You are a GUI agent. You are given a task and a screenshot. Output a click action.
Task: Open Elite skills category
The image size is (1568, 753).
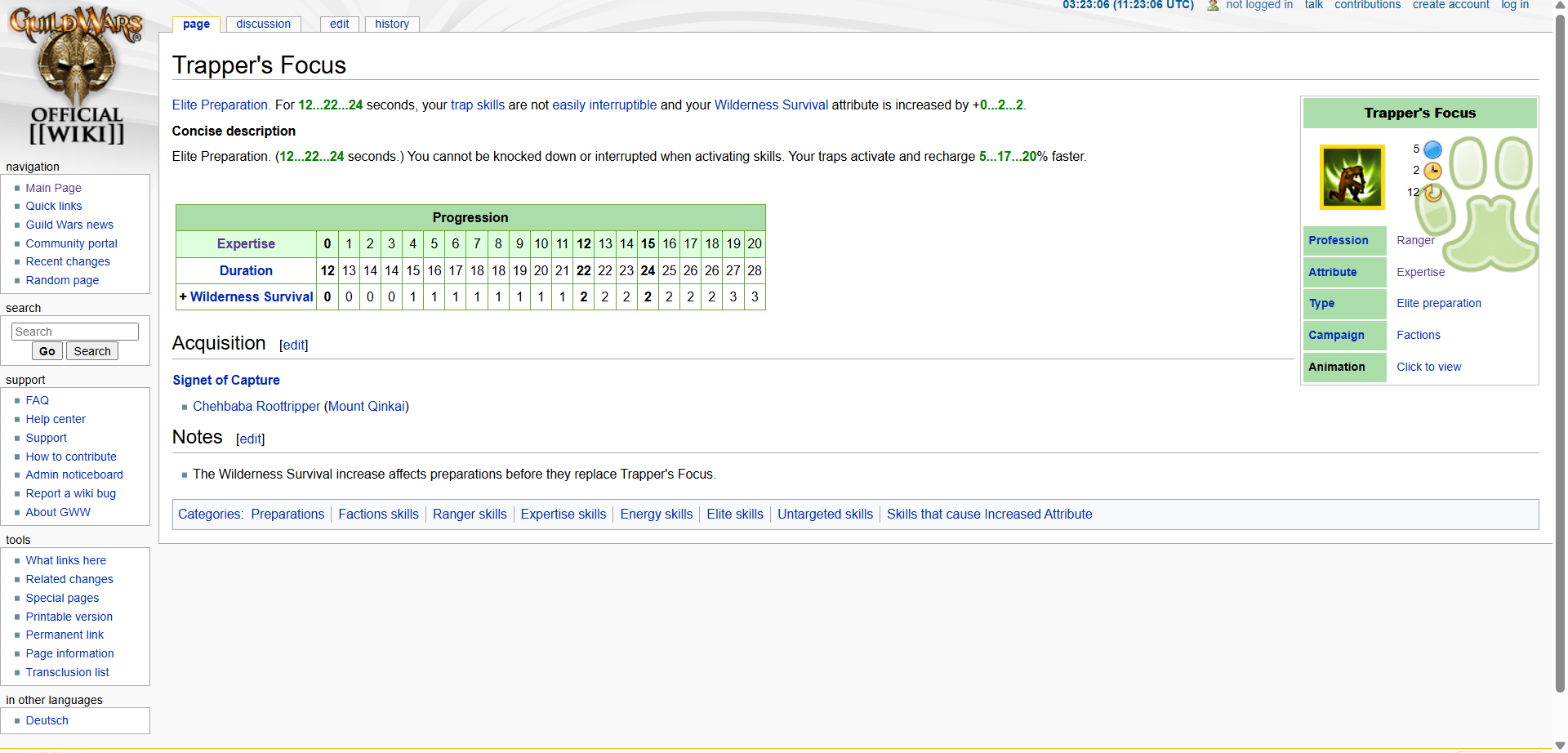click(x=735, y=514)
